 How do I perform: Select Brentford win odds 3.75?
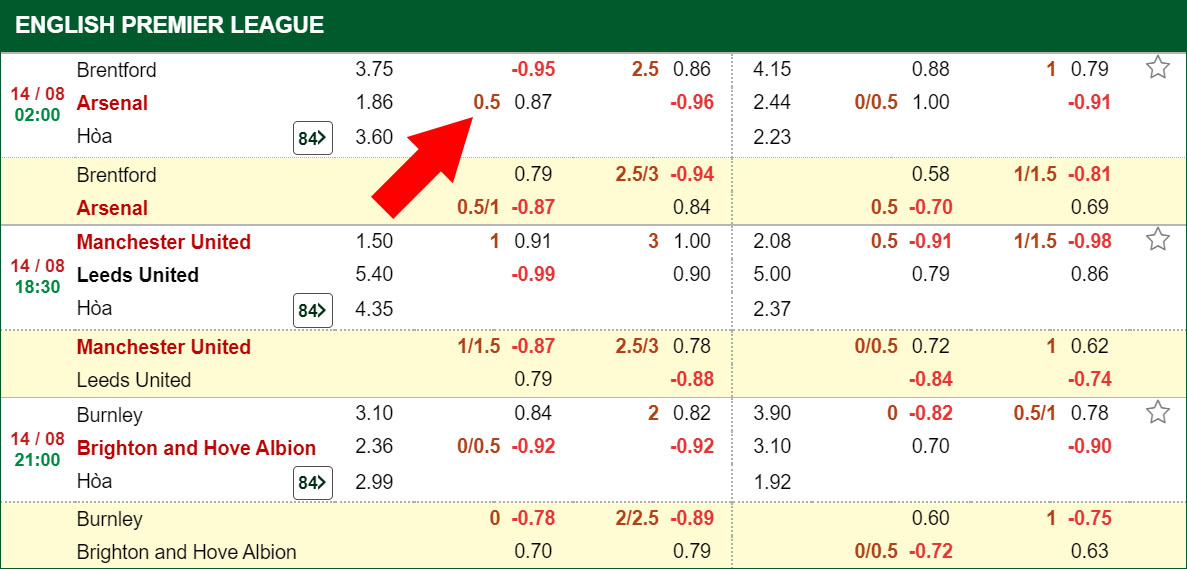pyautogui.click(x=374, y=70)
